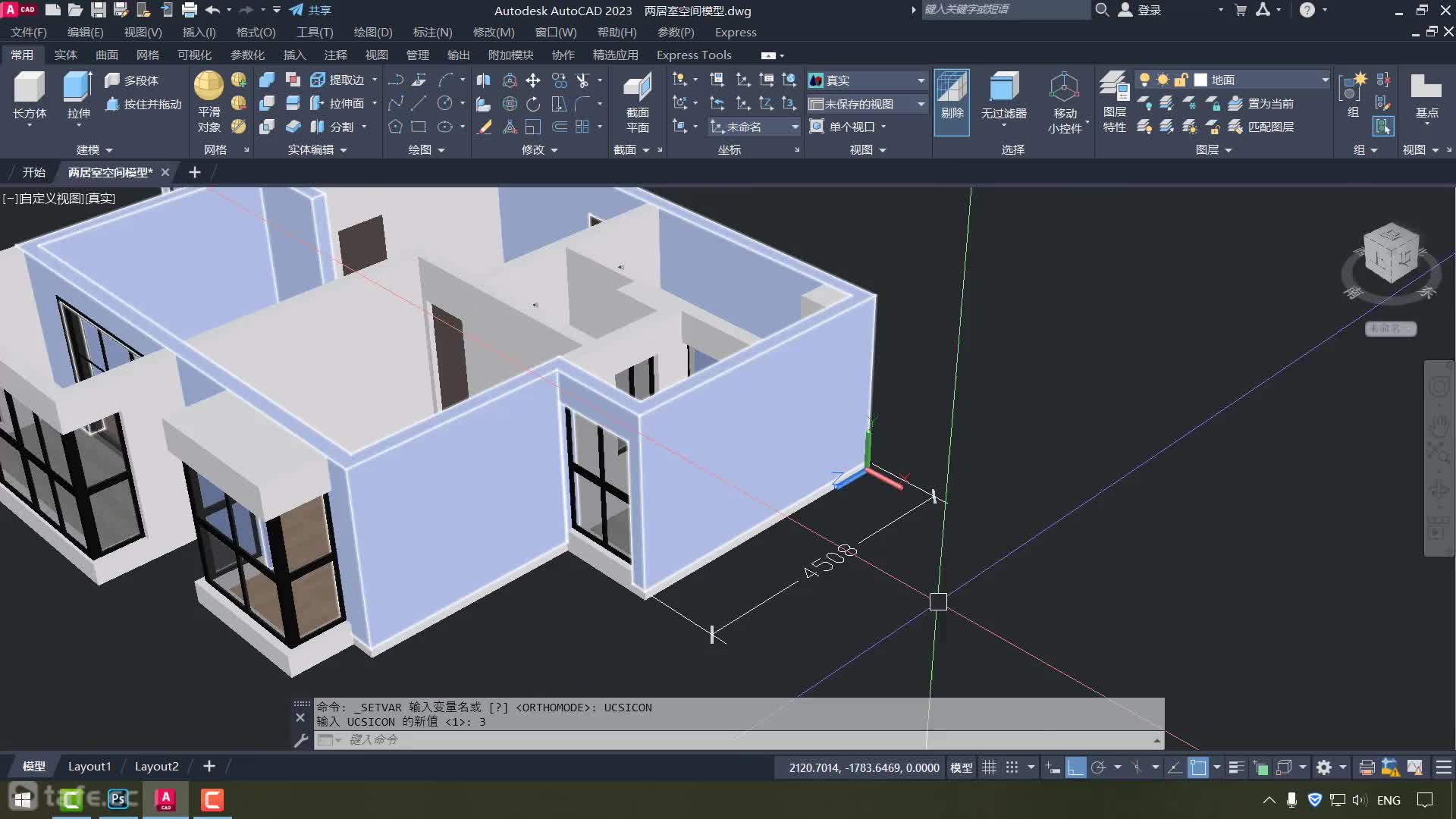Activate the 按住并拖动 presspull tool
The height and width of the screenshot is (819, 1456).
point(143,104)
